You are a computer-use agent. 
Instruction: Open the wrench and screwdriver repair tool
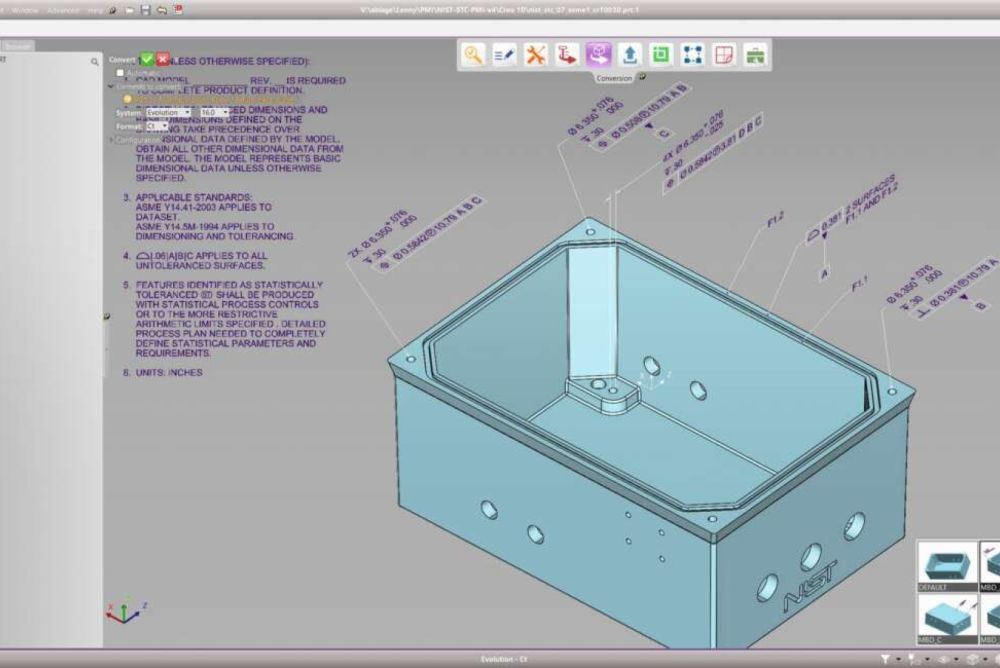tap(536, 55)
